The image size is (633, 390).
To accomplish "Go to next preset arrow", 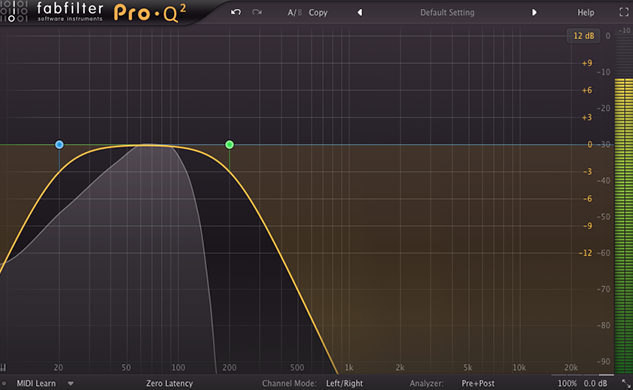I will 534,13.
